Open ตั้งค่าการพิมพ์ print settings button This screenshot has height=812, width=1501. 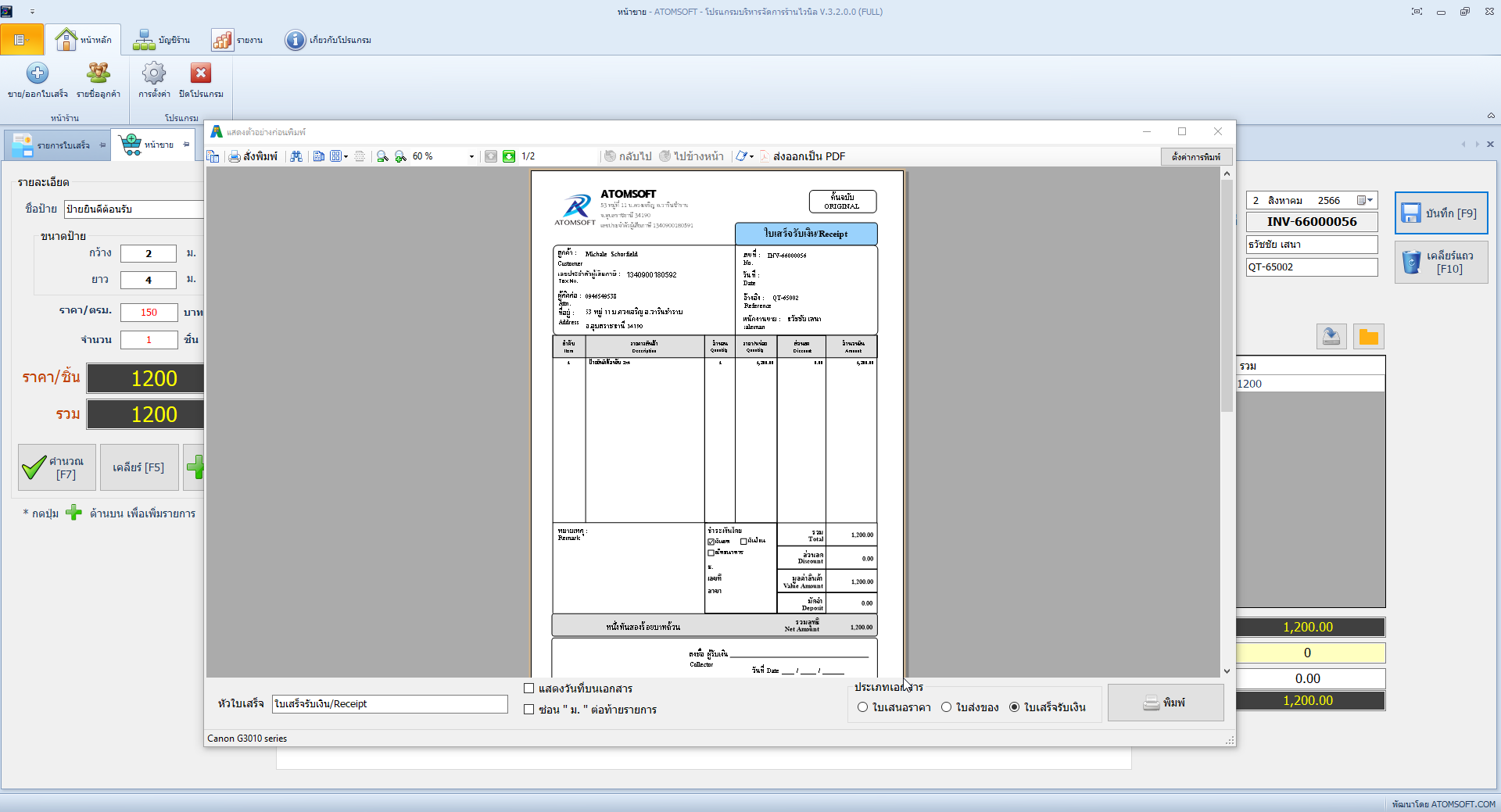coord(1196,157)
